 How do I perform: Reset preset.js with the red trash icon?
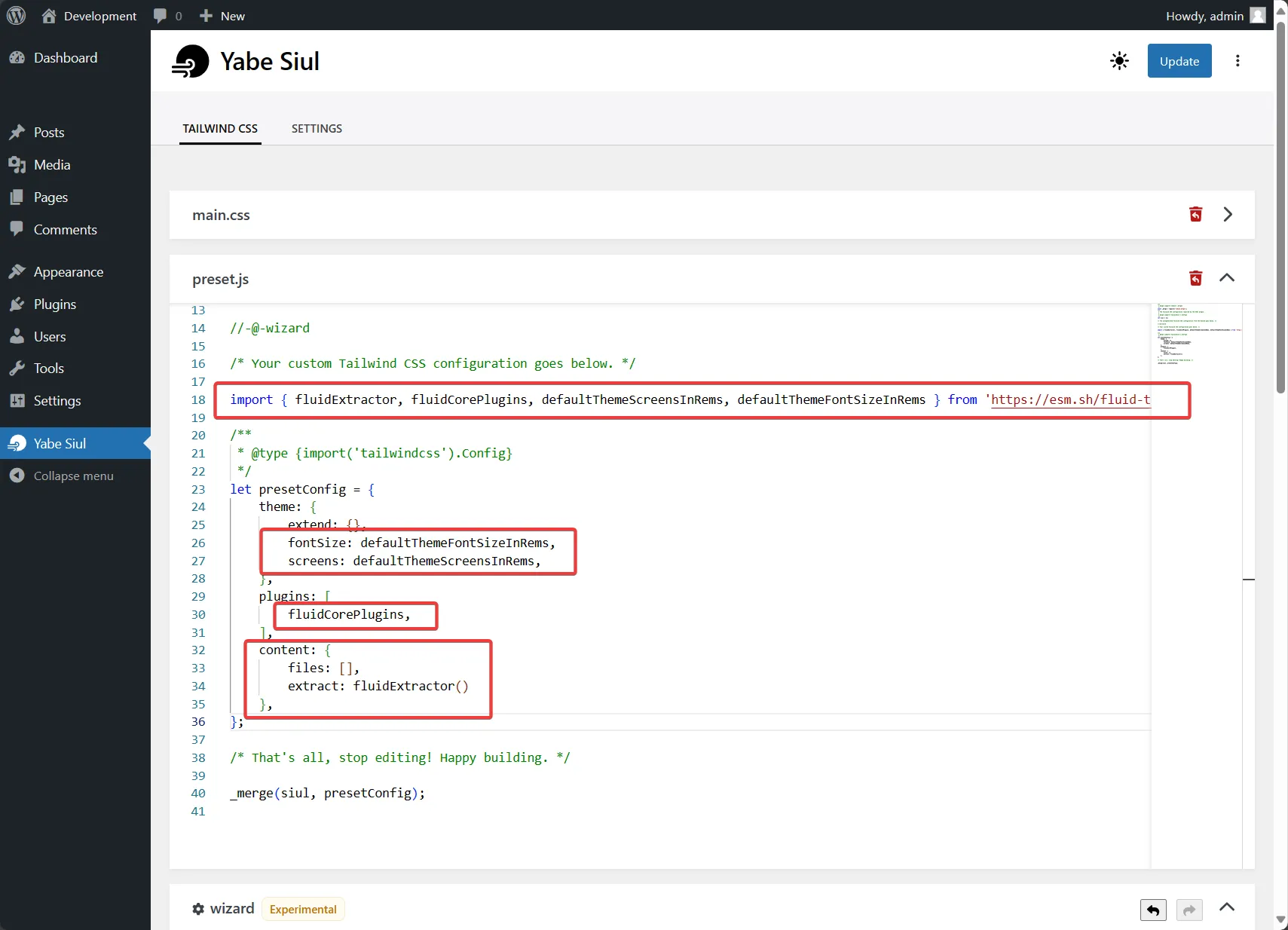1195,279
